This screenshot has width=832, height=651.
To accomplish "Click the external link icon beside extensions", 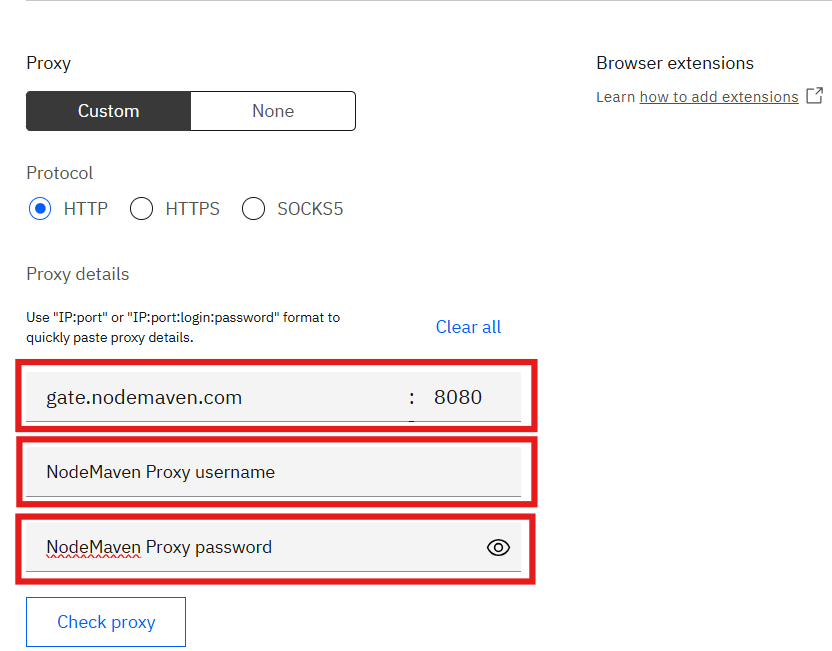I will 814,96.
